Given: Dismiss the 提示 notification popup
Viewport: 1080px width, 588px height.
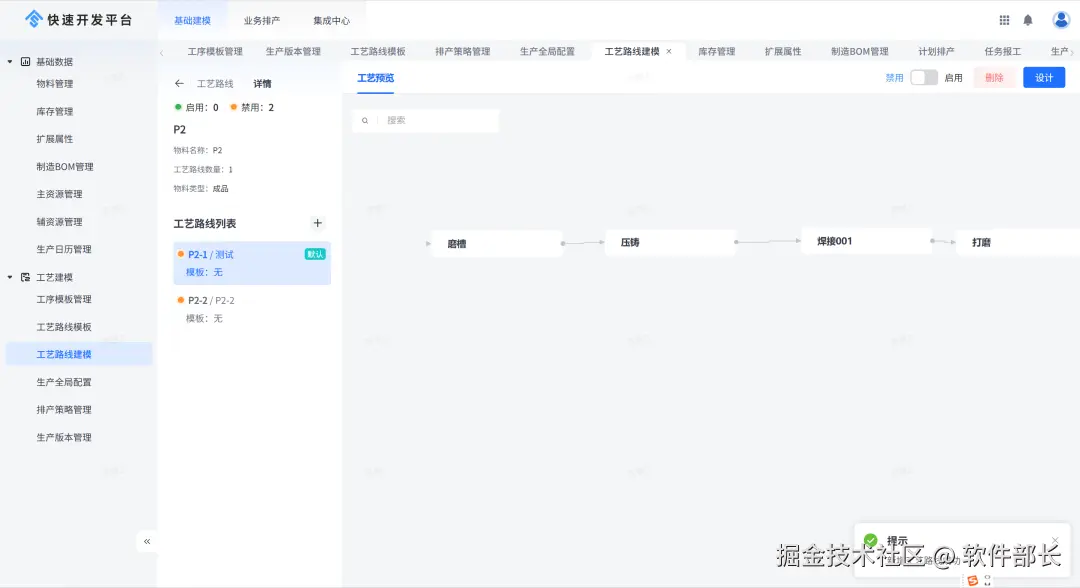Looking at the screenshot, I should pos(1055,540).
